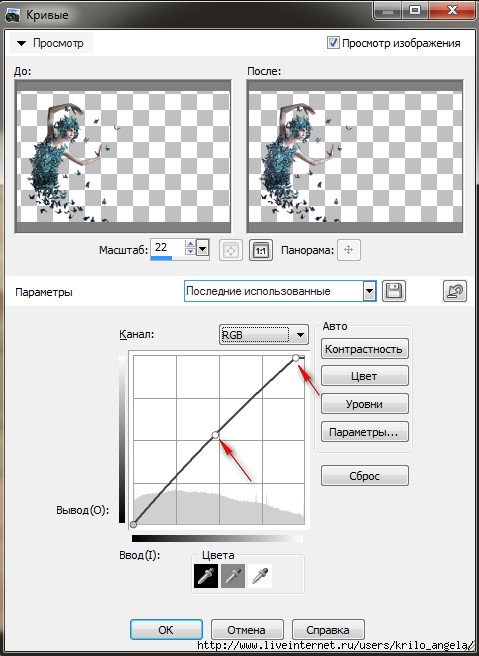Click the После preview thumbnail
Viewport: 479px width, 656px height.
coord(355,156)
